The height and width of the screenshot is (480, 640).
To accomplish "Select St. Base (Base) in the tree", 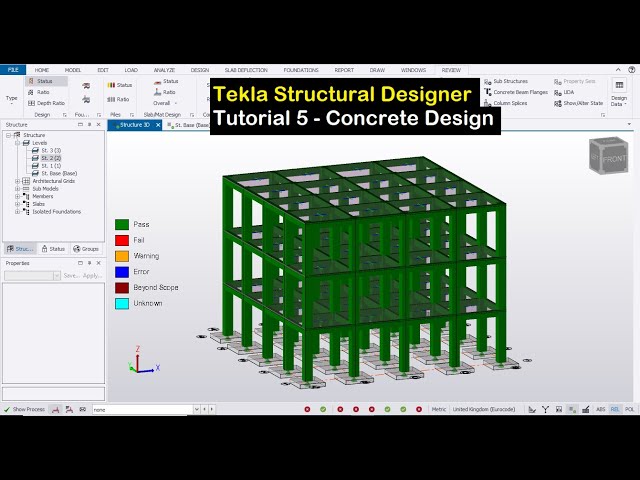I will coord(54,173).
